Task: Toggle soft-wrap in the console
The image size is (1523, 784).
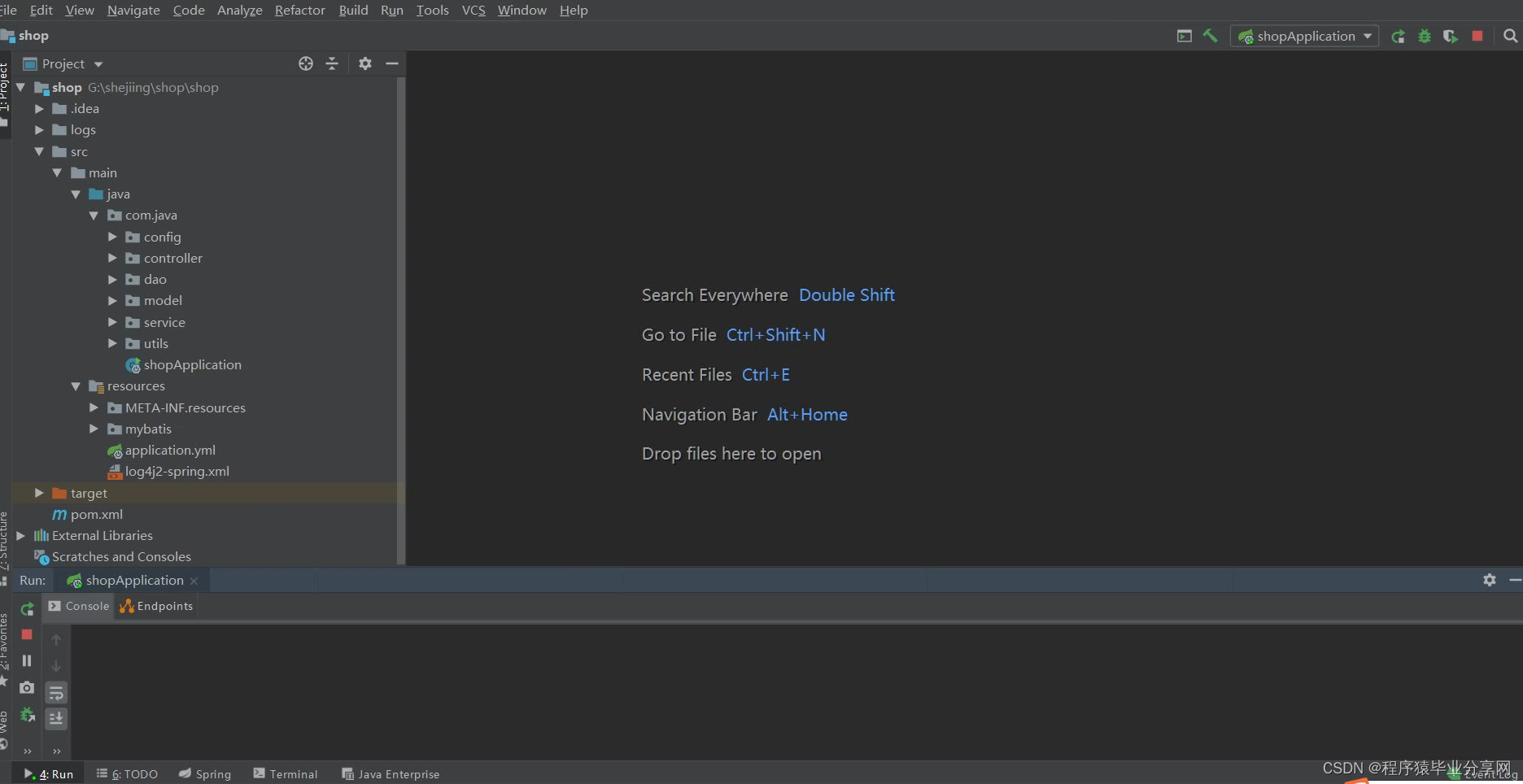Action: pos(56,692)
